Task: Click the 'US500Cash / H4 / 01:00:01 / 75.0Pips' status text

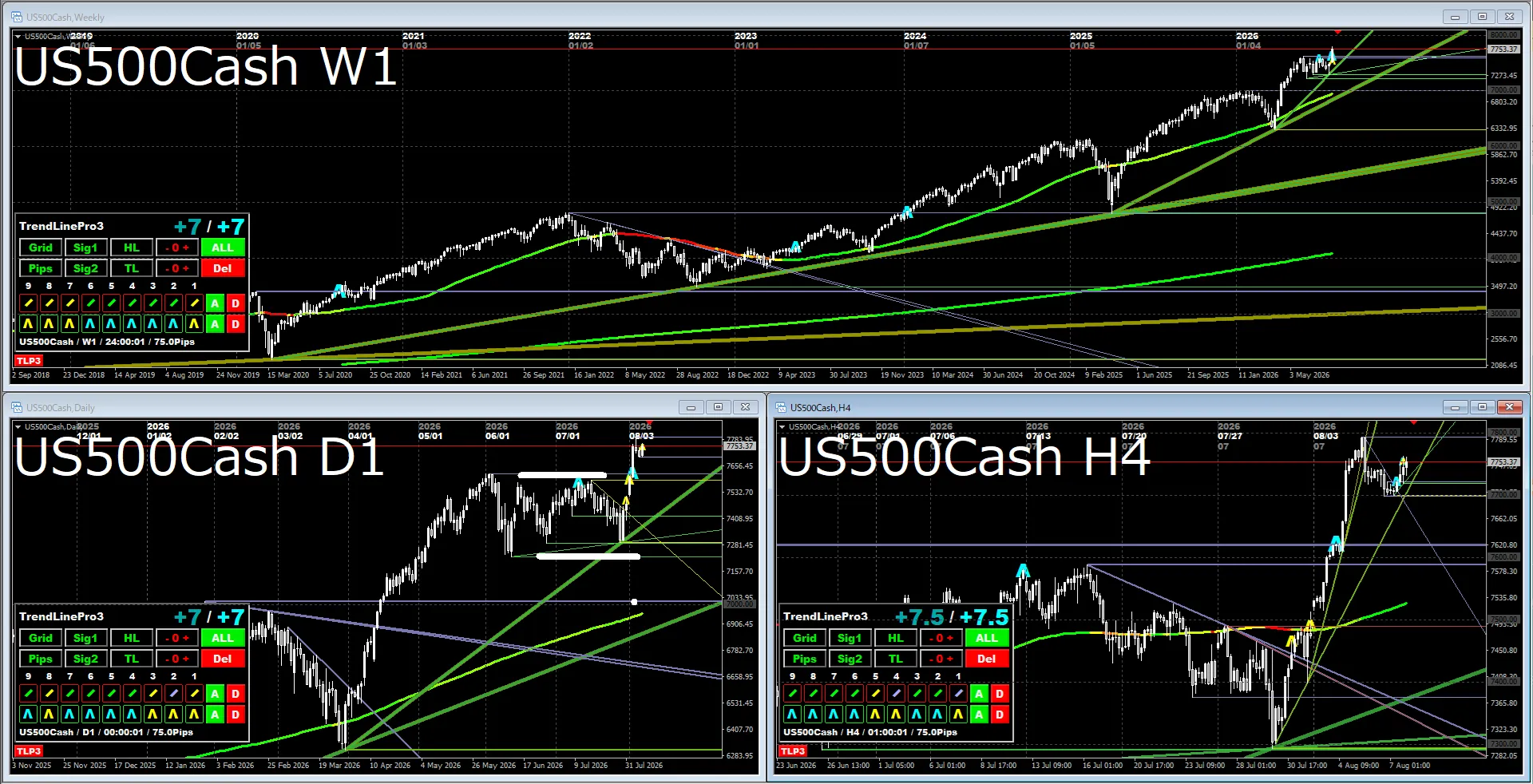Action: [x=870, y=732]
